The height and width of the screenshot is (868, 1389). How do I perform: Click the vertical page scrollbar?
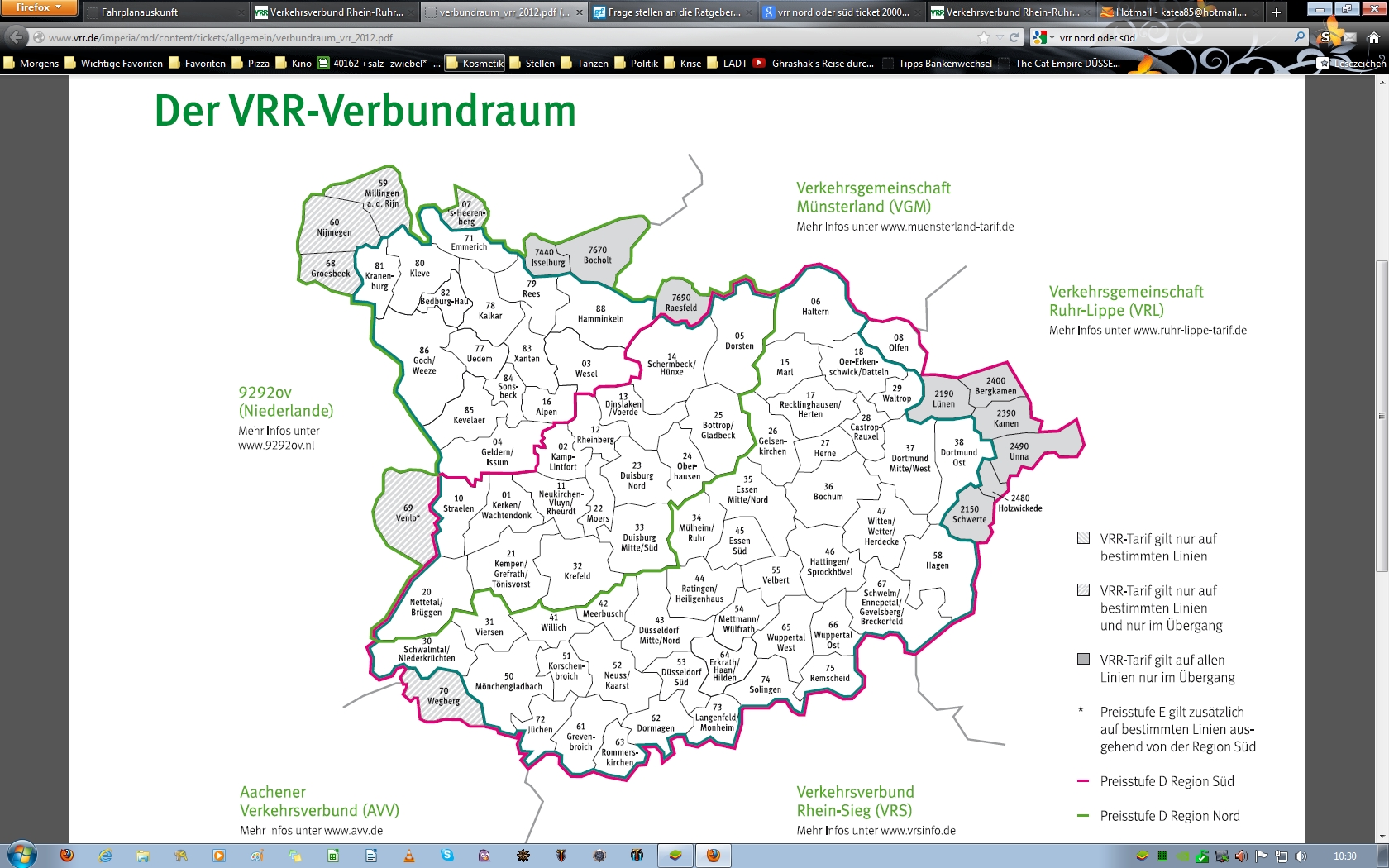1382,413
